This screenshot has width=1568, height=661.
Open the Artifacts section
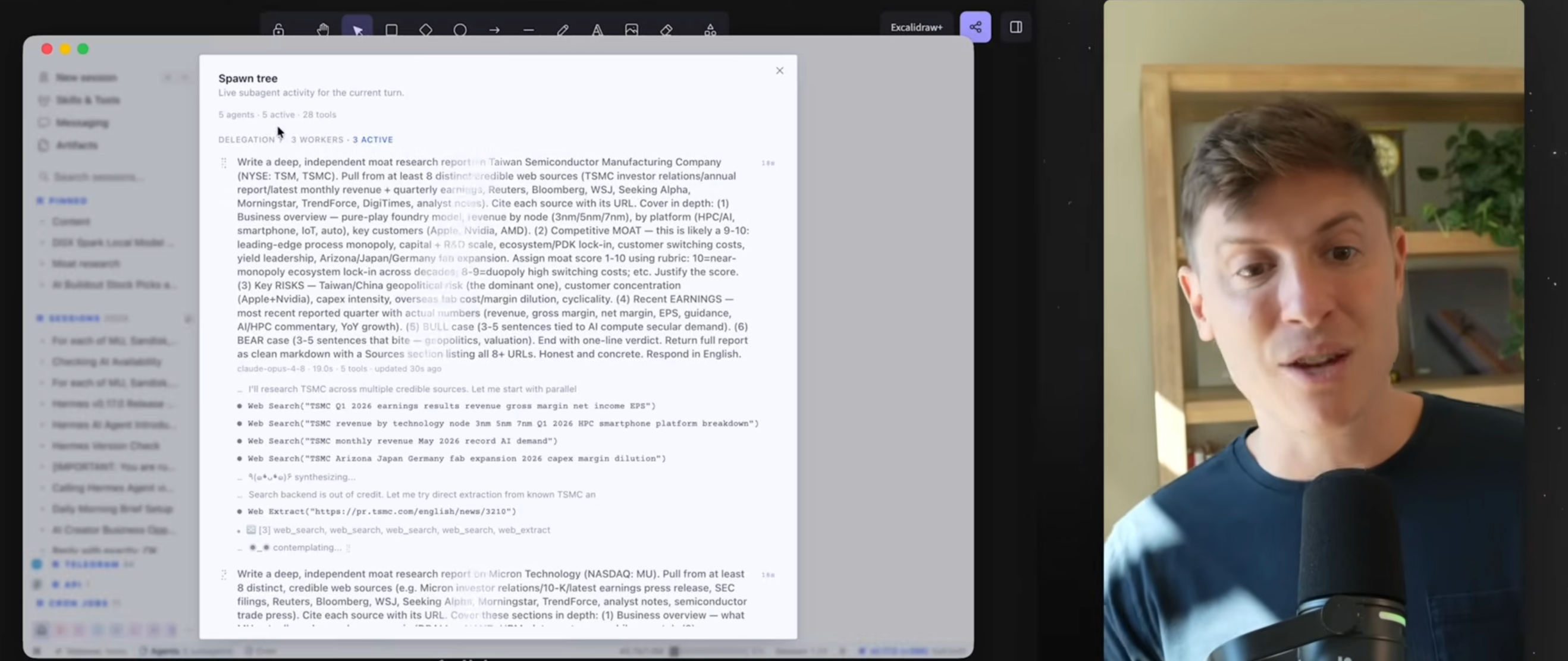click(77, 145)
